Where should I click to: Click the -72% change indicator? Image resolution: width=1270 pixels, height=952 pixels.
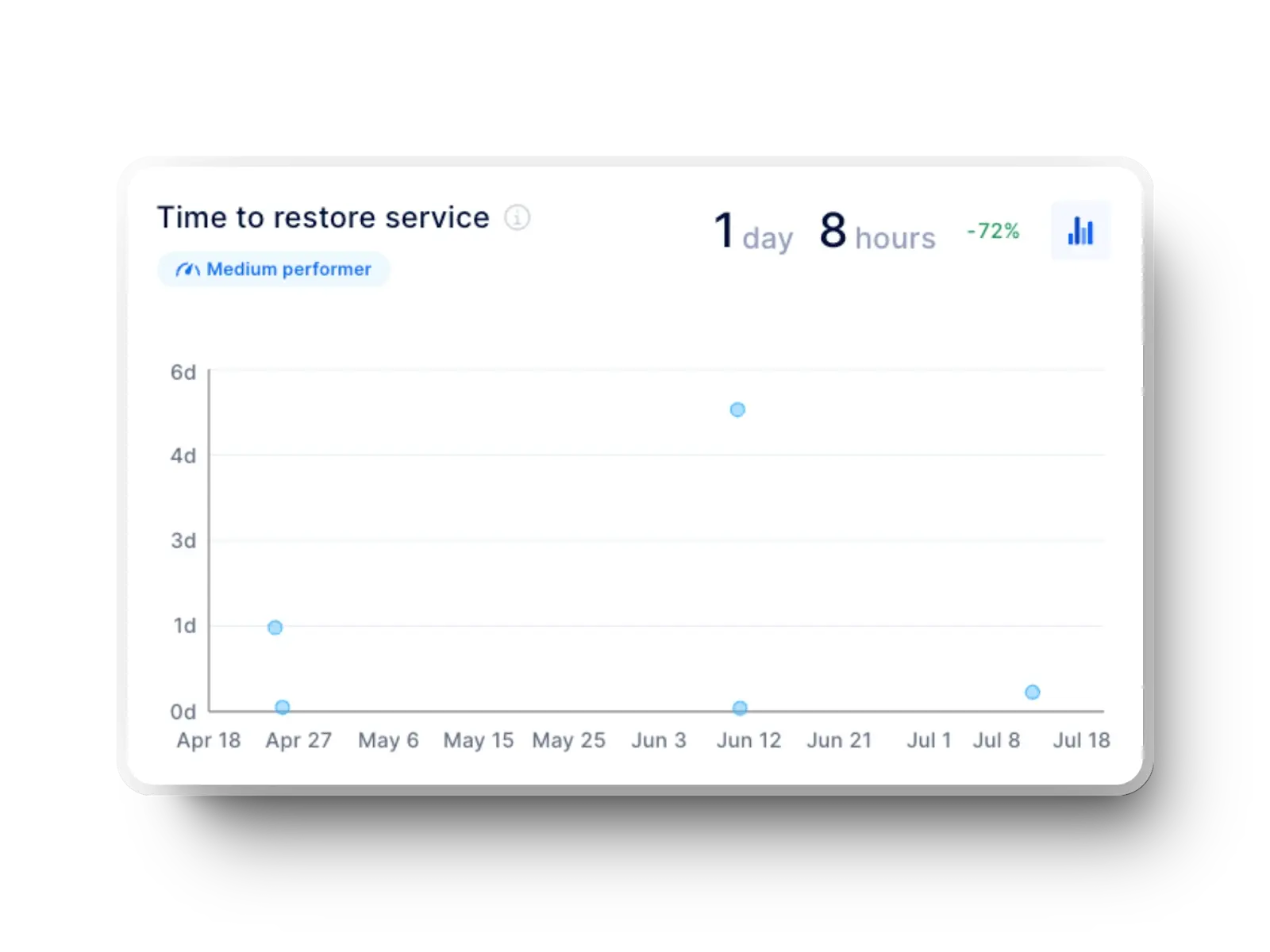click(x=991, y=231)
